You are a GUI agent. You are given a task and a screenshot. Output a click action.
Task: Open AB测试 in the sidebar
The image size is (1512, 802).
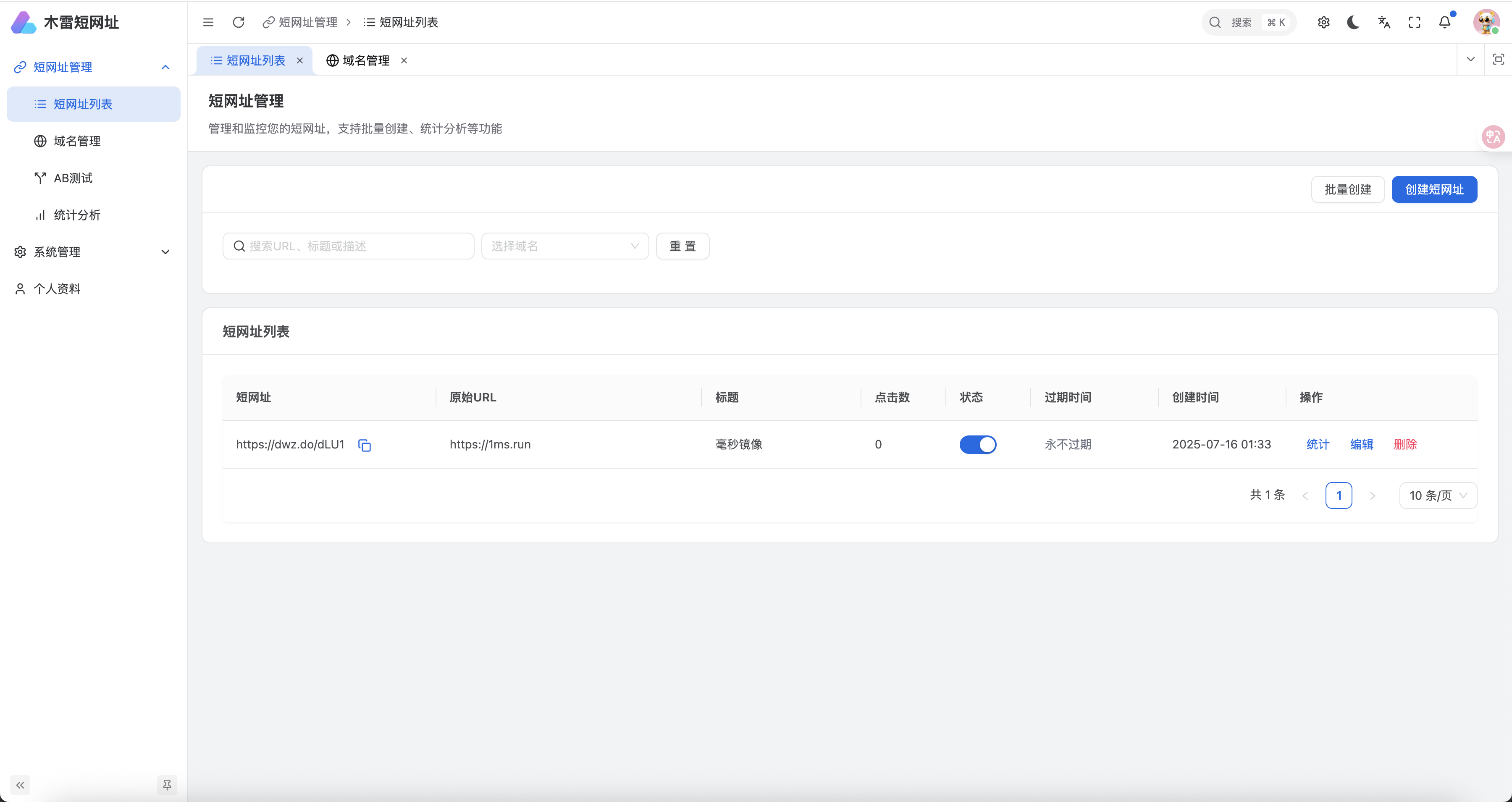(x=73, y=178)
